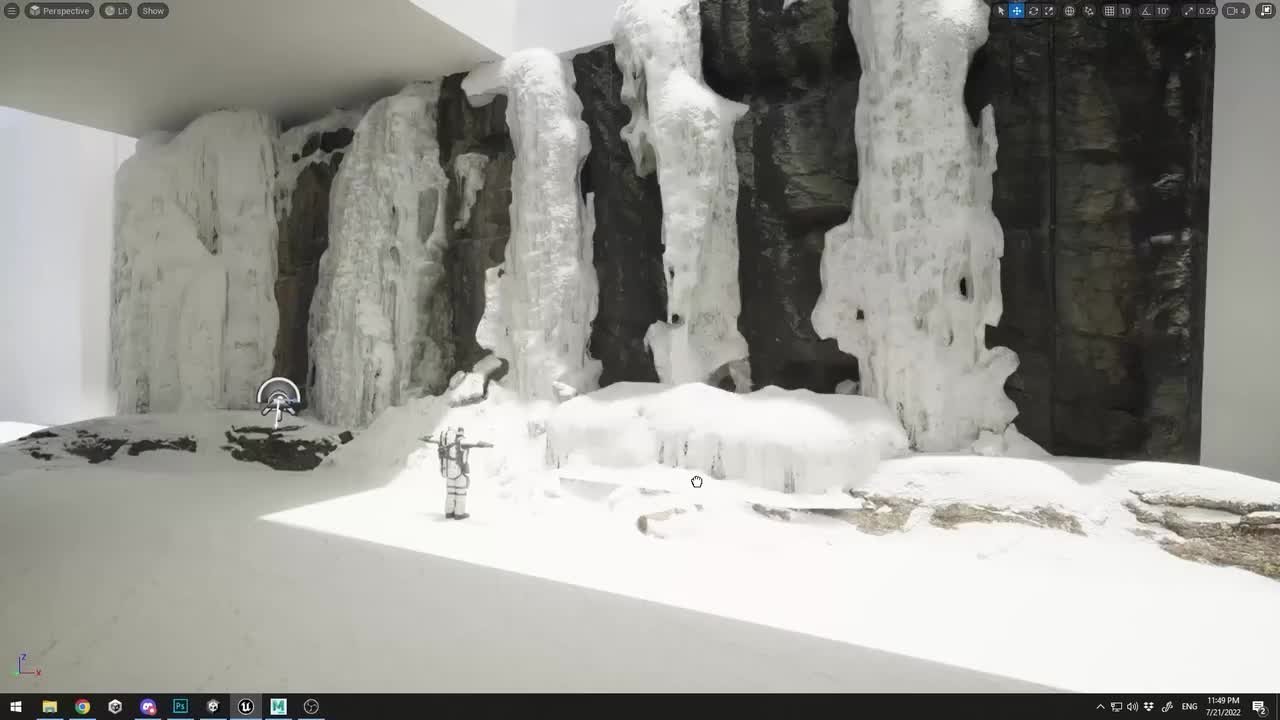The image size is (1280, 720).
Task: Open the purple round app in taskbar
Action: 148,706
